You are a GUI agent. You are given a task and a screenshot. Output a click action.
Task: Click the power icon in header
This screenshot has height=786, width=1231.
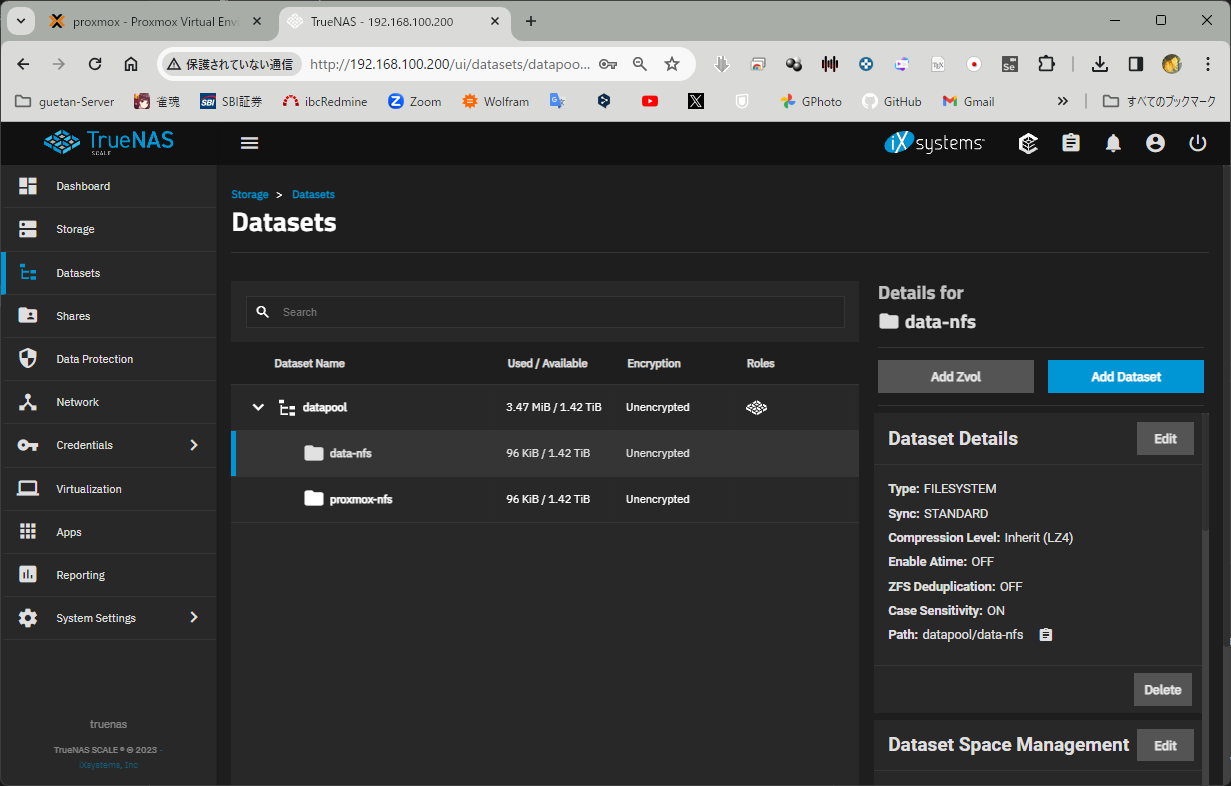pos(1198,143)
